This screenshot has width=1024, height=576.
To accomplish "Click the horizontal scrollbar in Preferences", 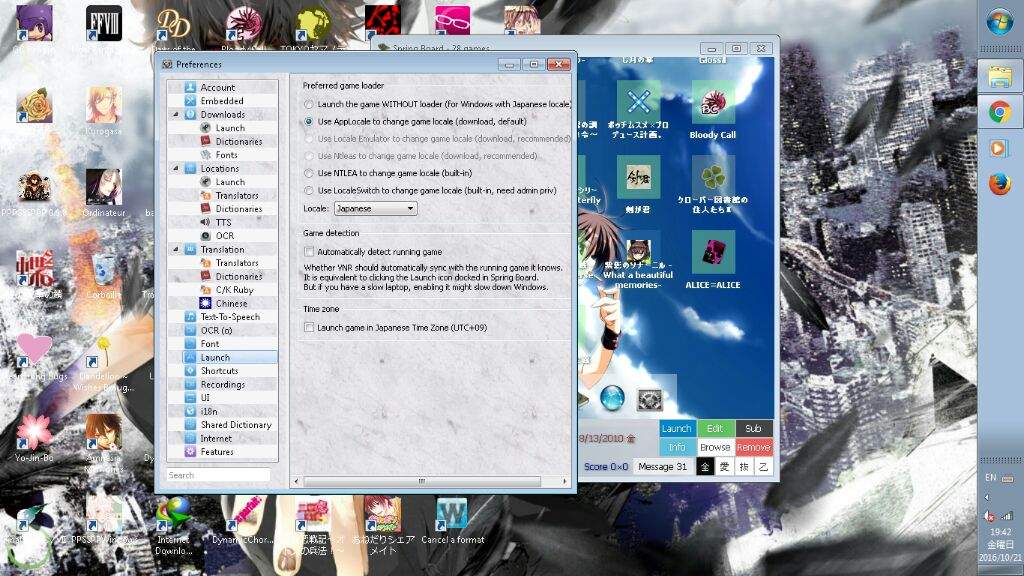I will [422, 481].
